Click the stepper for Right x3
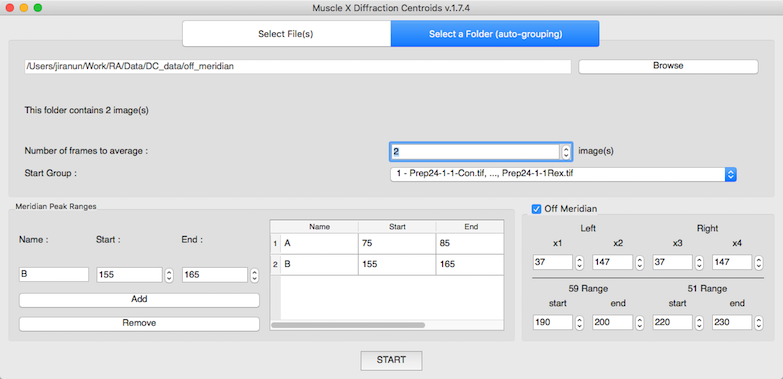The image size is (783, 379). [699, 263]
